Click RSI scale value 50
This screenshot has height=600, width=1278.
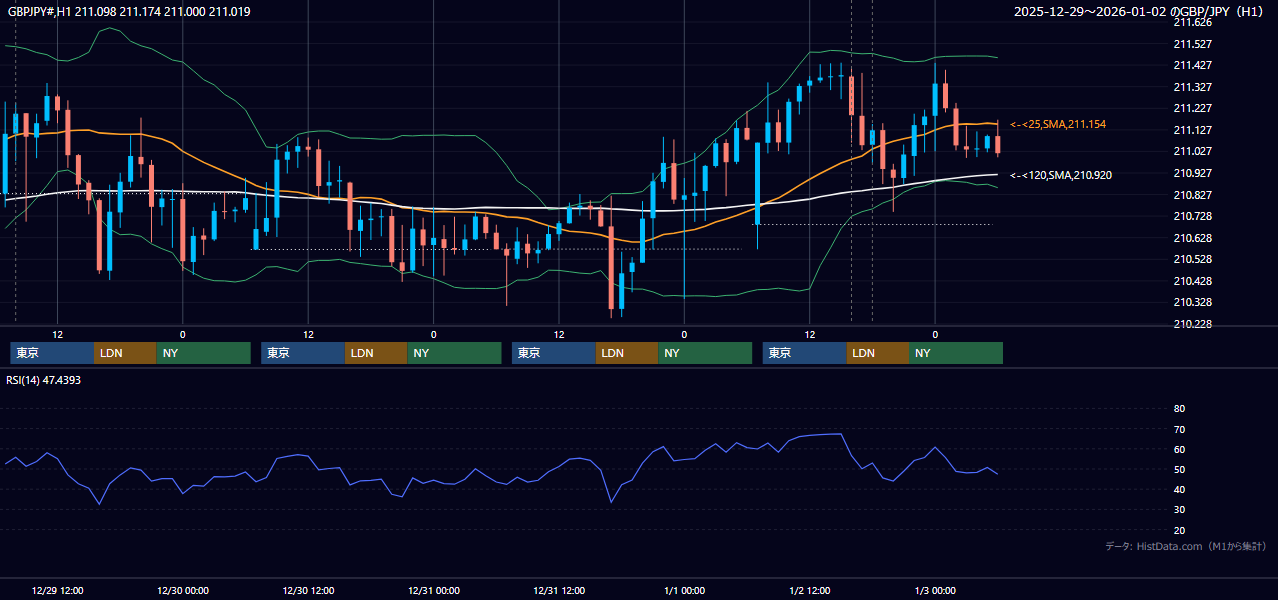1179,469
